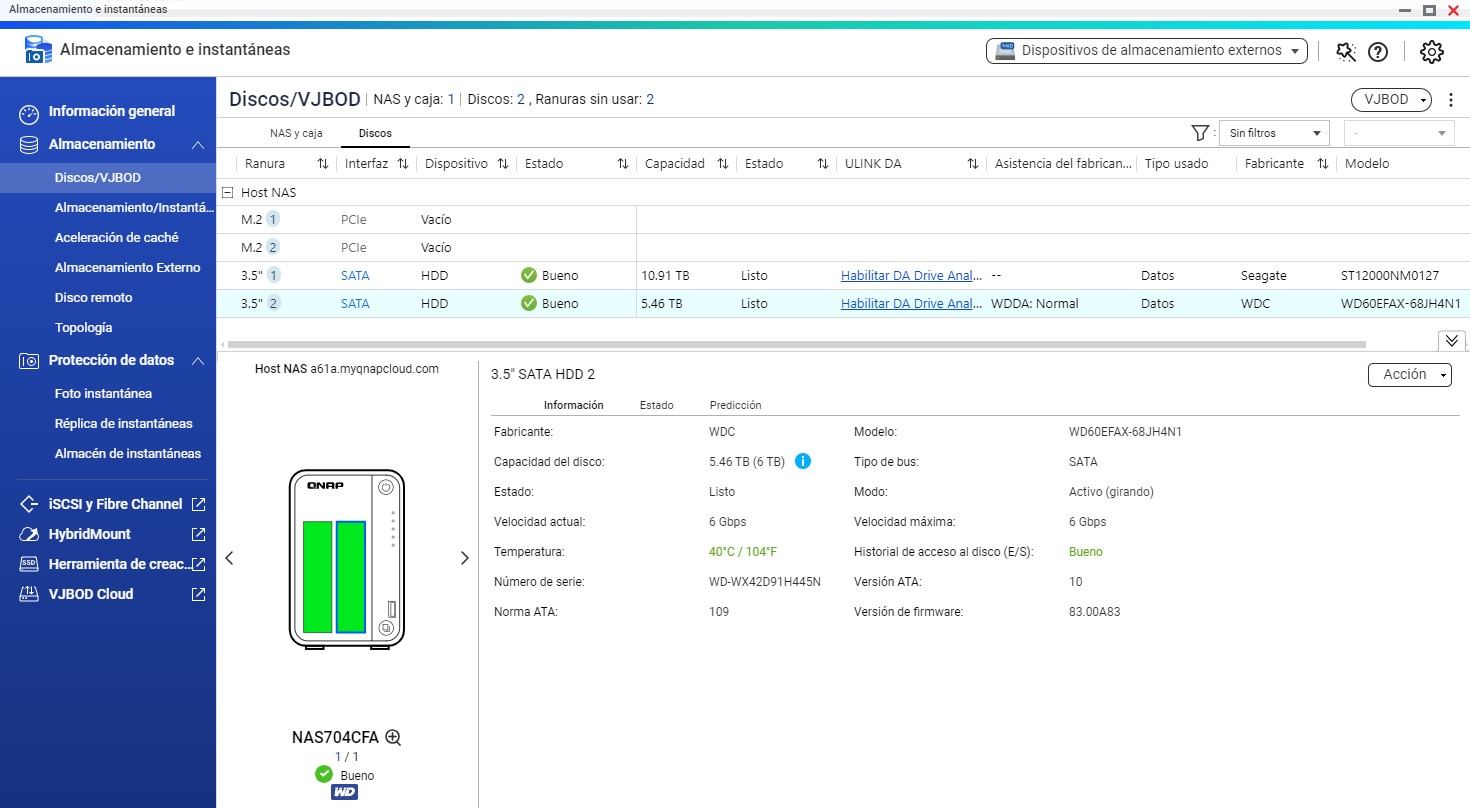Switch to the Predicción tab

tap(735, 405)
